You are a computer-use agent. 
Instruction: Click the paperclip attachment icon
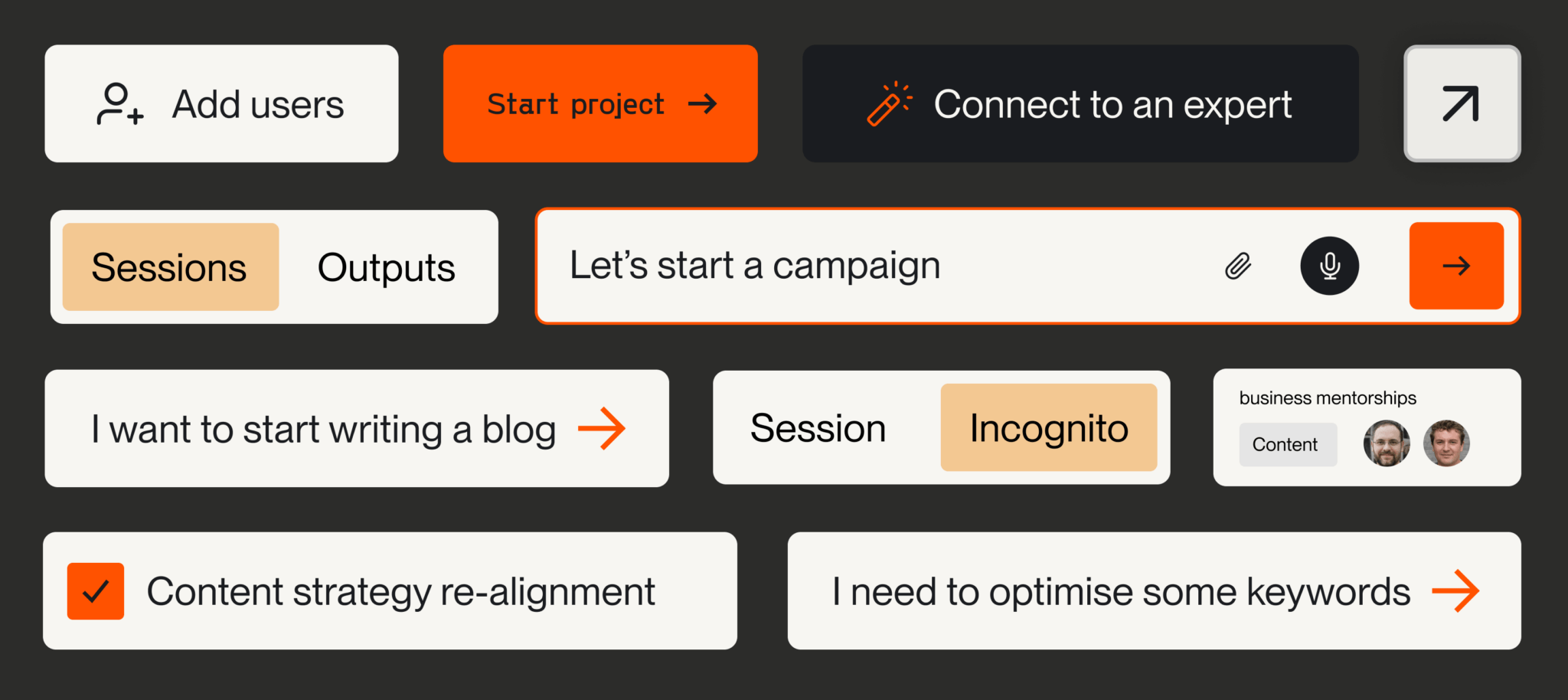1238,266
